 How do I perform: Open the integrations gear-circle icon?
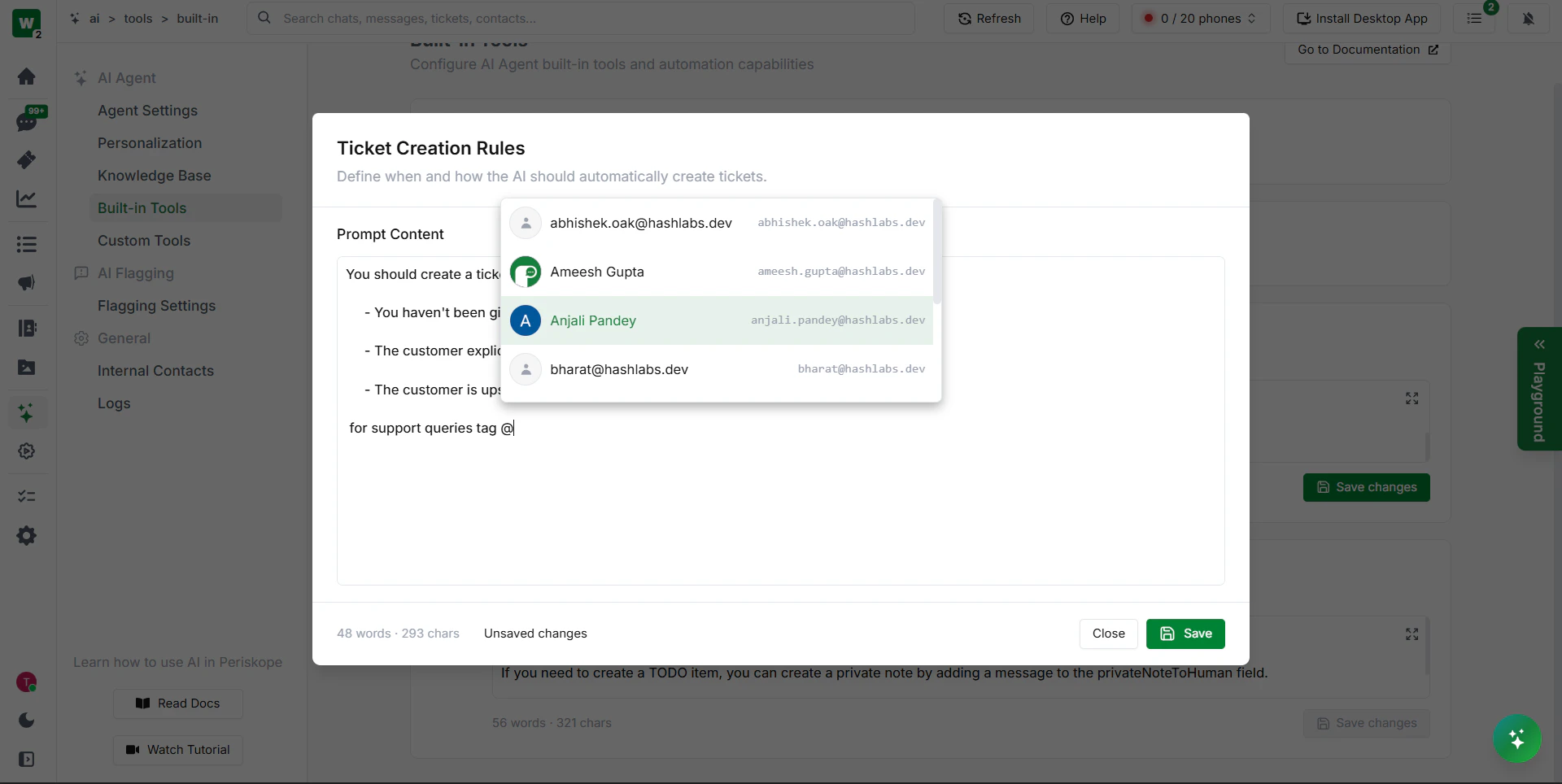point(26,451)
